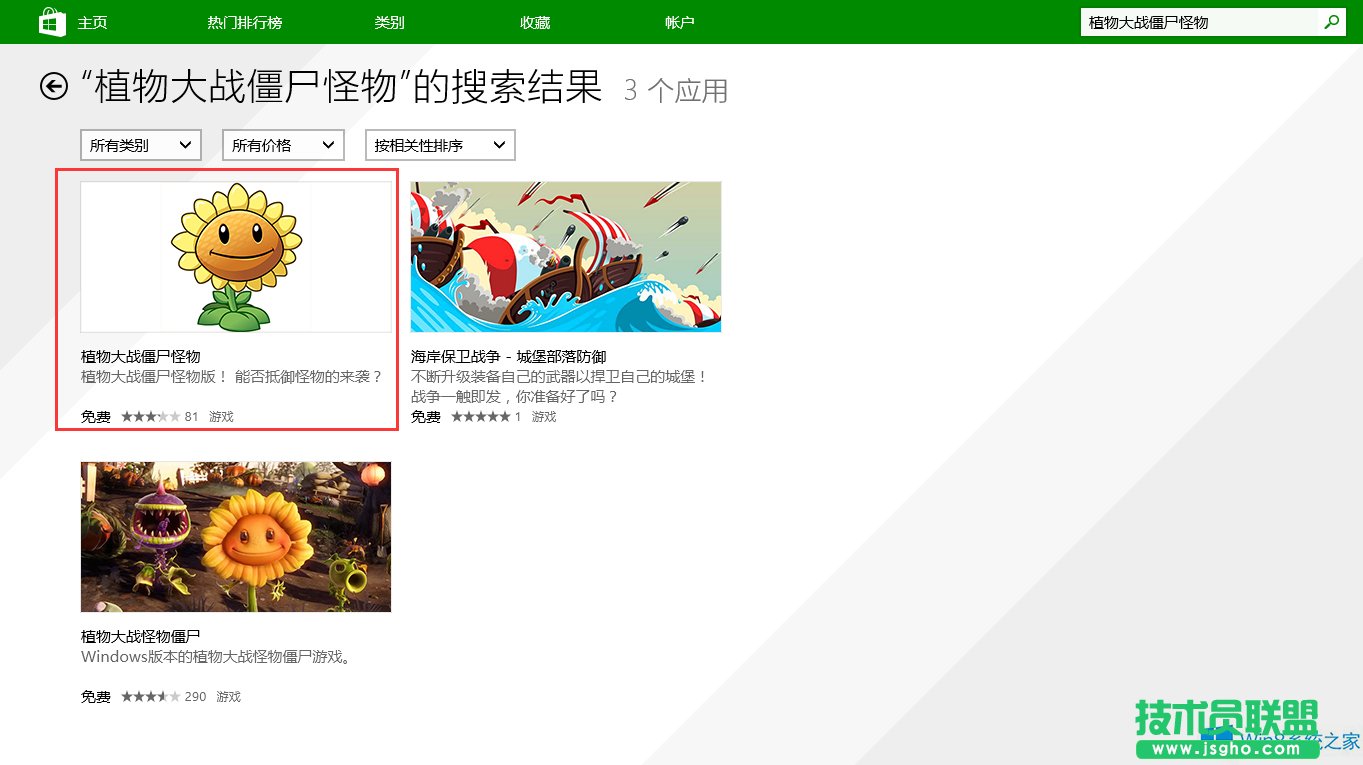
Task: Open the 帐户 menu item
Action: pyautogui.click(x=680, y=21)
